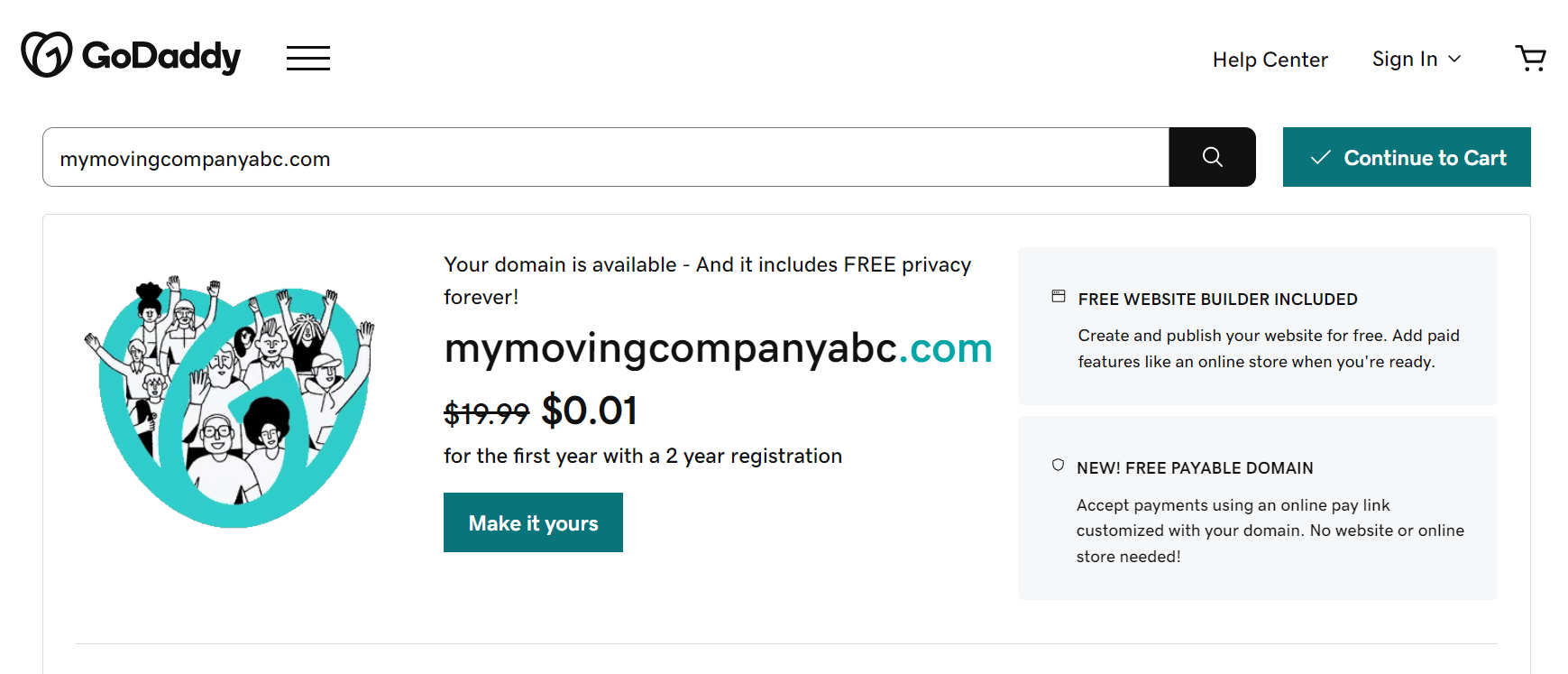This screenshot has height=674, width=1568.
Task: Click the GoDaddy heart logo icon
Action: point(47,54)
